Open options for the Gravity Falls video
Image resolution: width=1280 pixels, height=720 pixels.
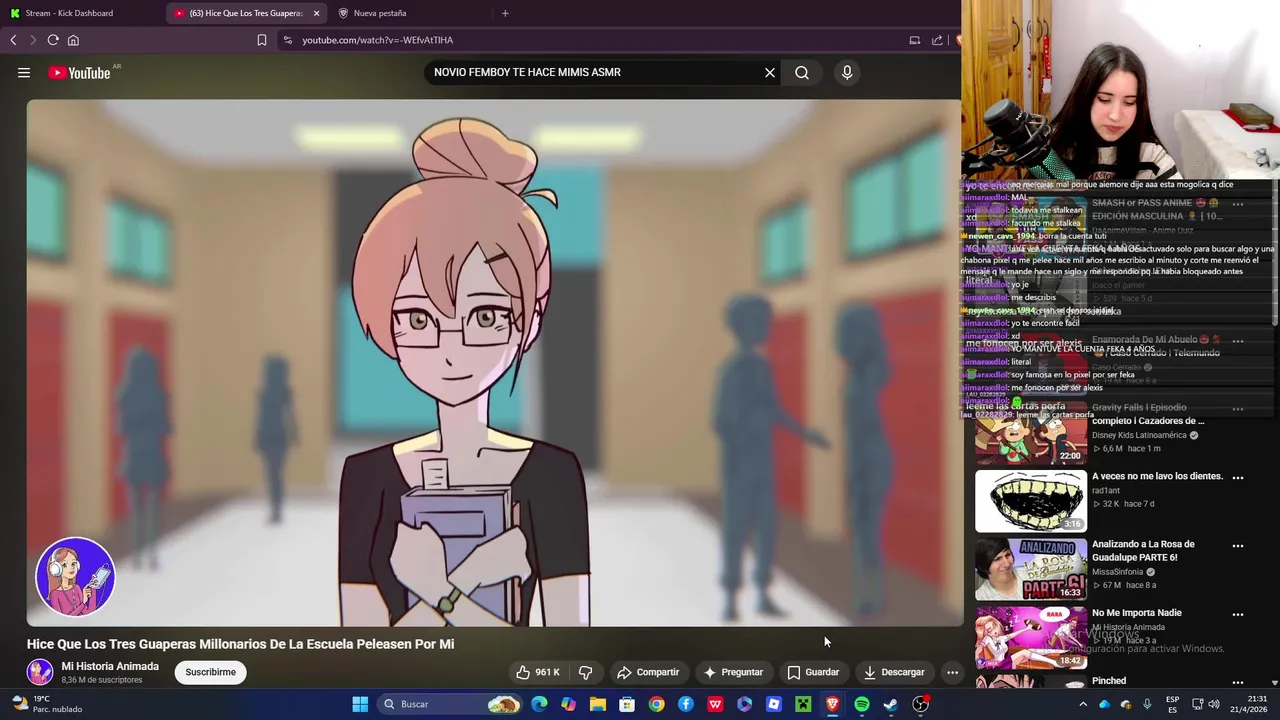[x=1238, y=409]
